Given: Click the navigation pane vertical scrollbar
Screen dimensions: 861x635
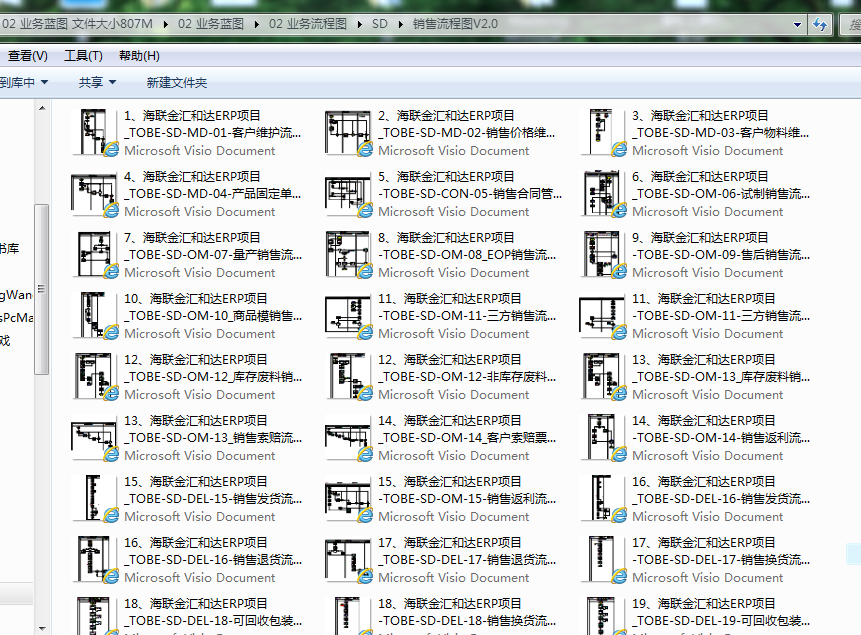Looking at the screenshot, I should [41, 290].
